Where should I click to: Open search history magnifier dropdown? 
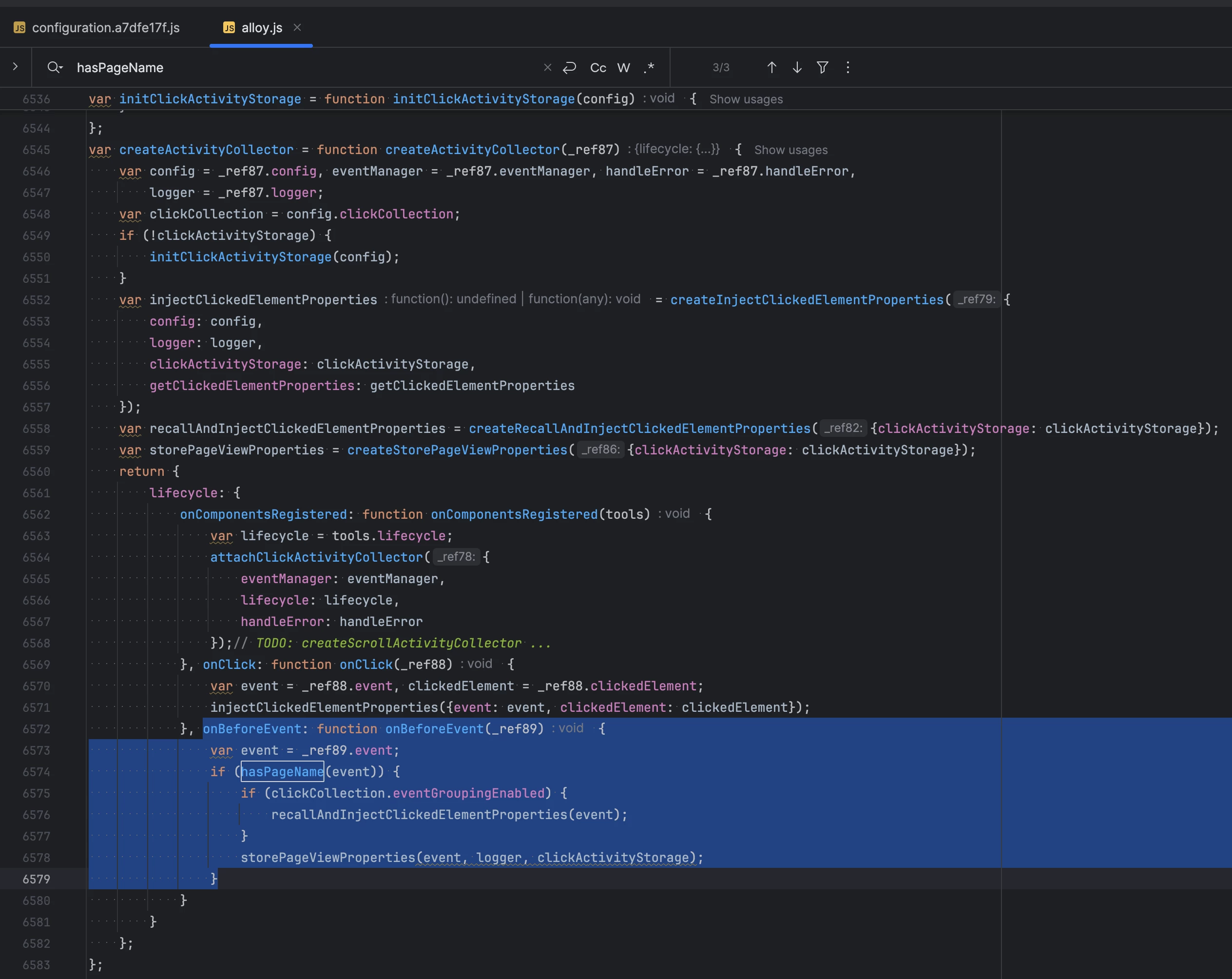coord(55,67)
